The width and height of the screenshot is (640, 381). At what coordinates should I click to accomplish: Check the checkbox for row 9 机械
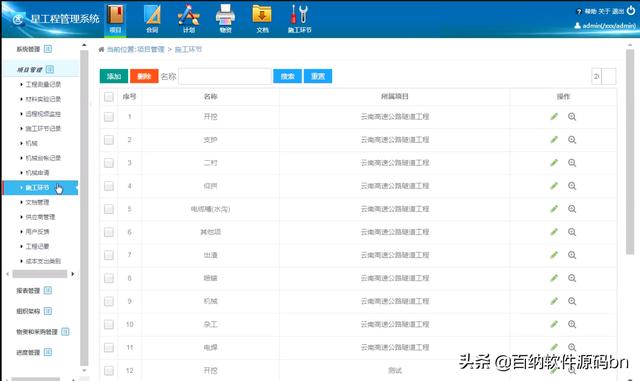tap(109, 301)
